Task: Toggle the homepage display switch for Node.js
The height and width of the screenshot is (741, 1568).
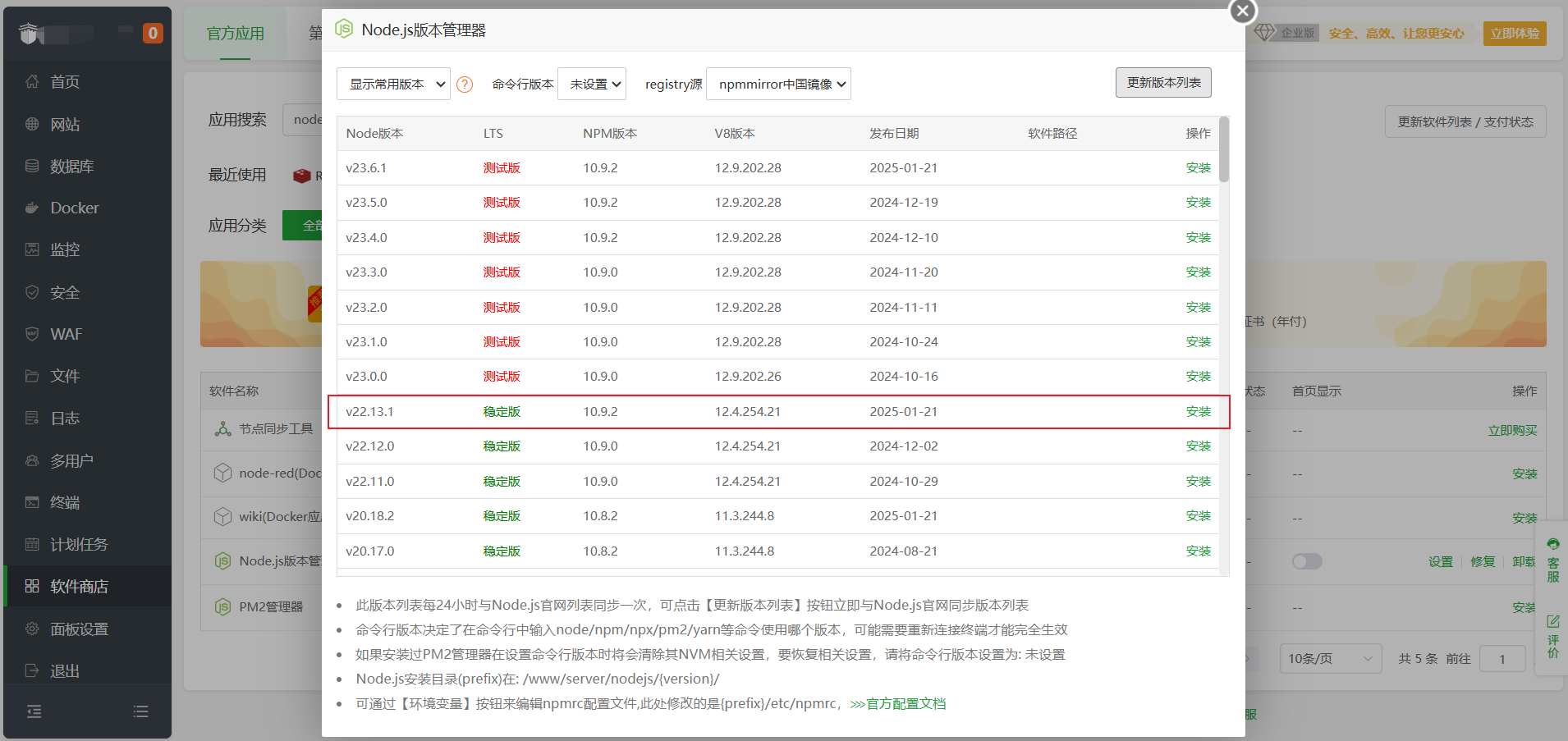Action: coord(1307,561)
